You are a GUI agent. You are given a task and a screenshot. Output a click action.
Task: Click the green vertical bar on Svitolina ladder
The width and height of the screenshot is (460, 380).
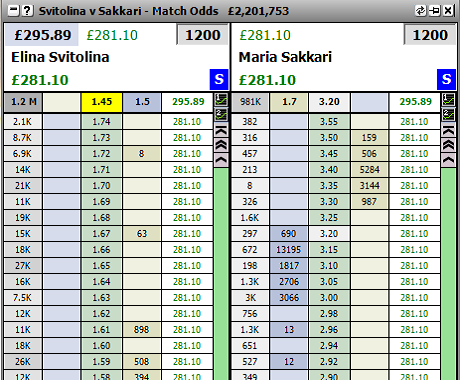(221, 273)
